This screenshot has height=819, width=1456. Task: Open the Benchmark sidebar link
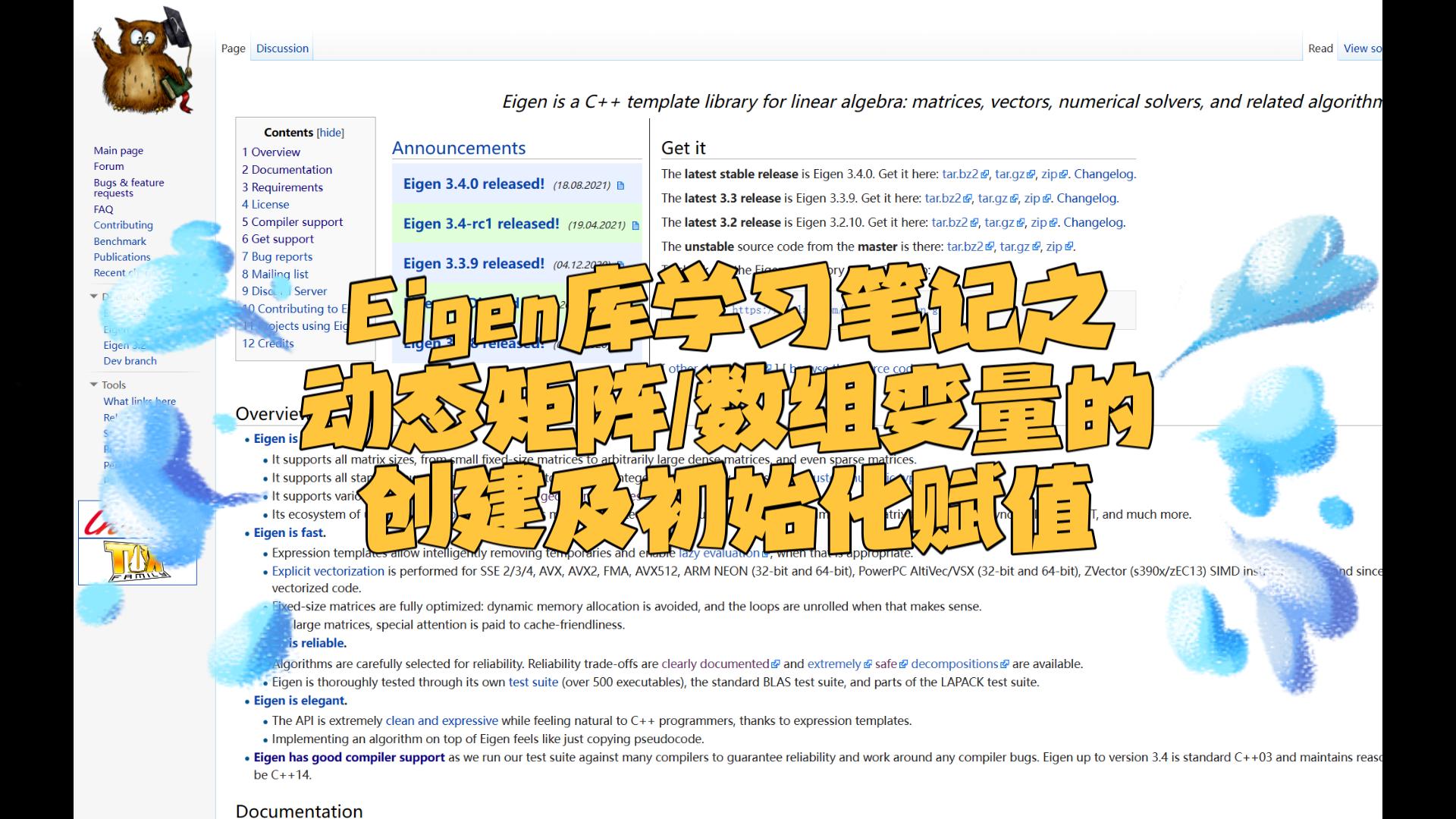(x=120, y=241)
